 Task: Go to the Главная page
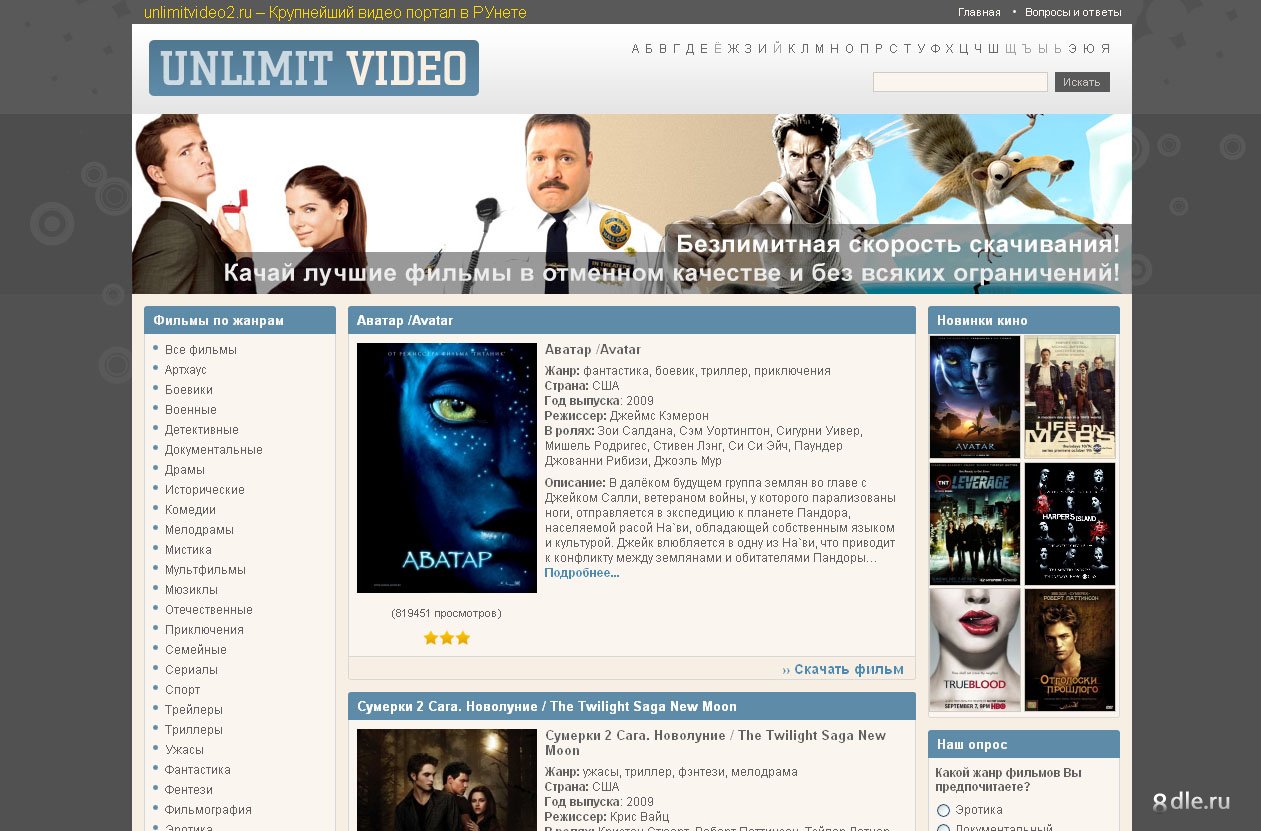pos(979,12)
